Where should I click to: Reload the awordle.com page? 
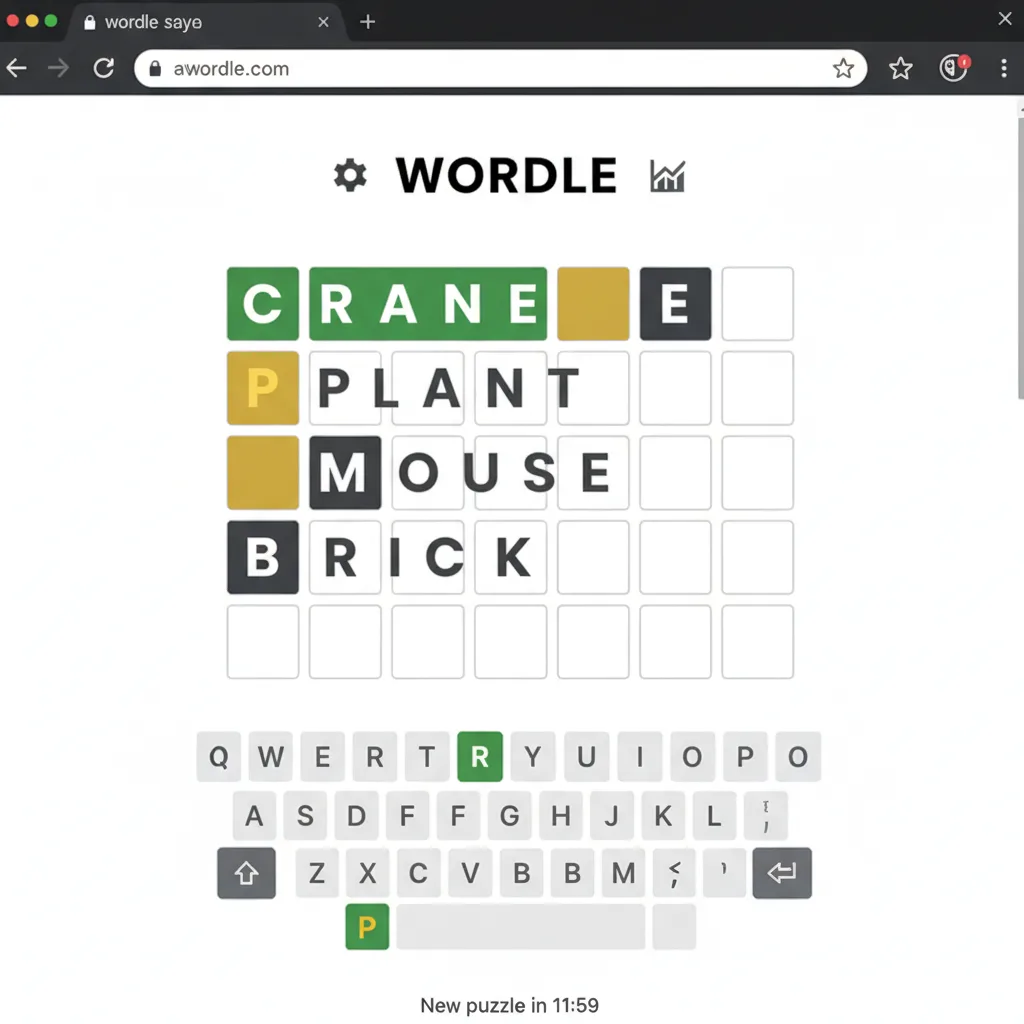(104, 68)
